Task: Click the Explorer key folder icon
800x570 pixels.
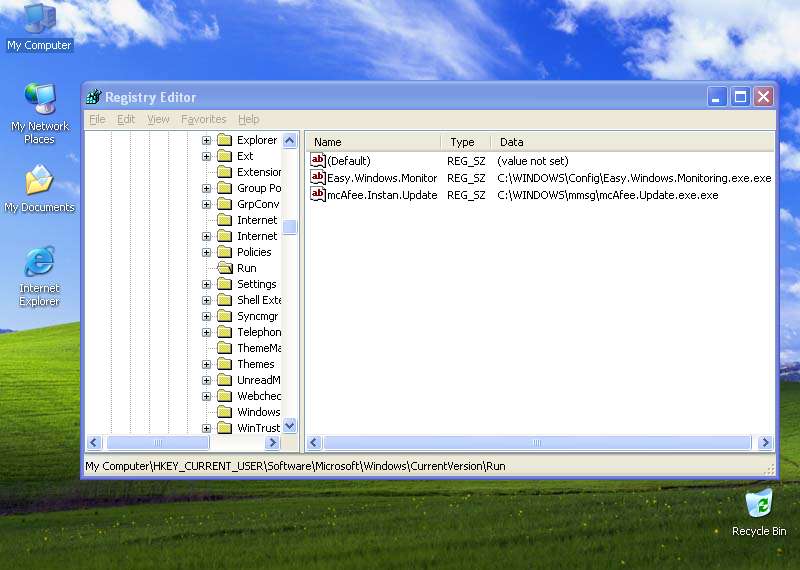Action: click(x=224, y=140)
